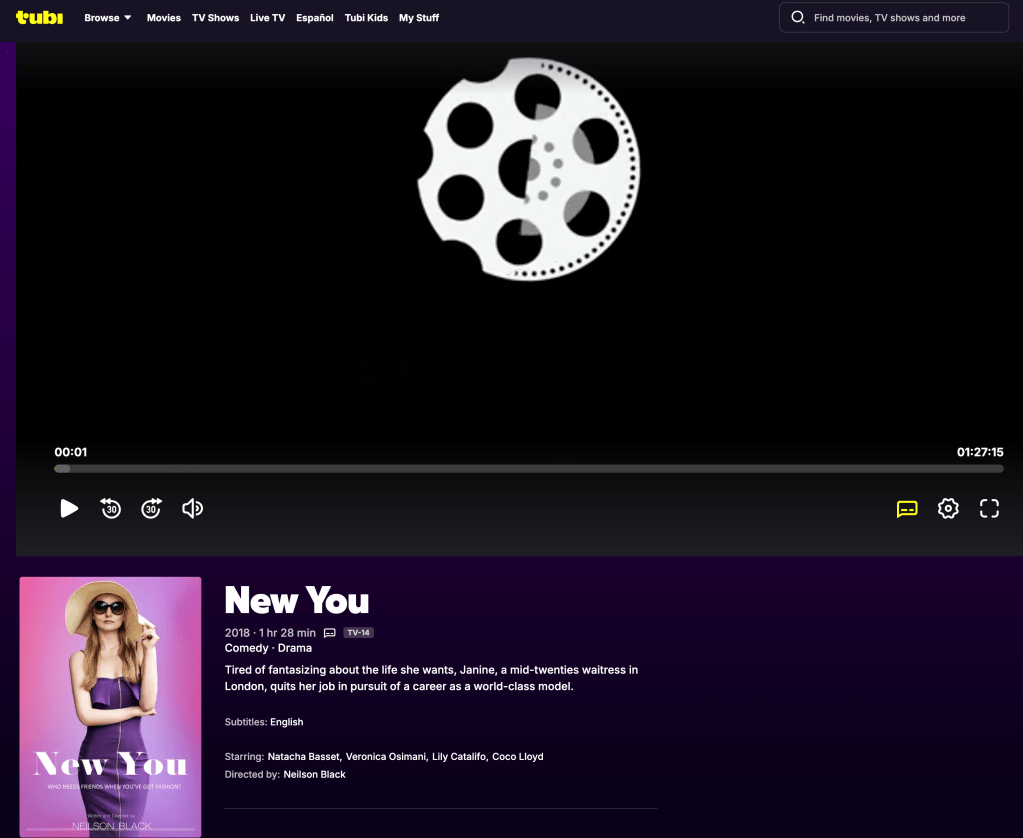The width and height of the screenshot is (1023, 838).
Task: Expand the Browse dropdown menu
Action: [108, 18]
